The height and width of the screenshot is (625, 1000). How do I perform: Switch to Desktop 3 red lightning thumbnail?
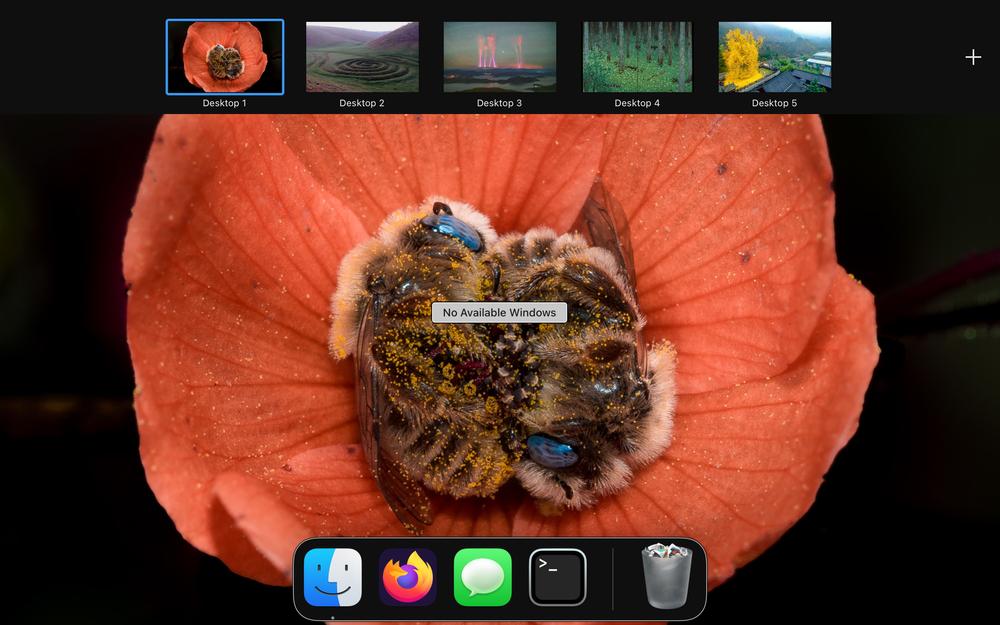500,57
